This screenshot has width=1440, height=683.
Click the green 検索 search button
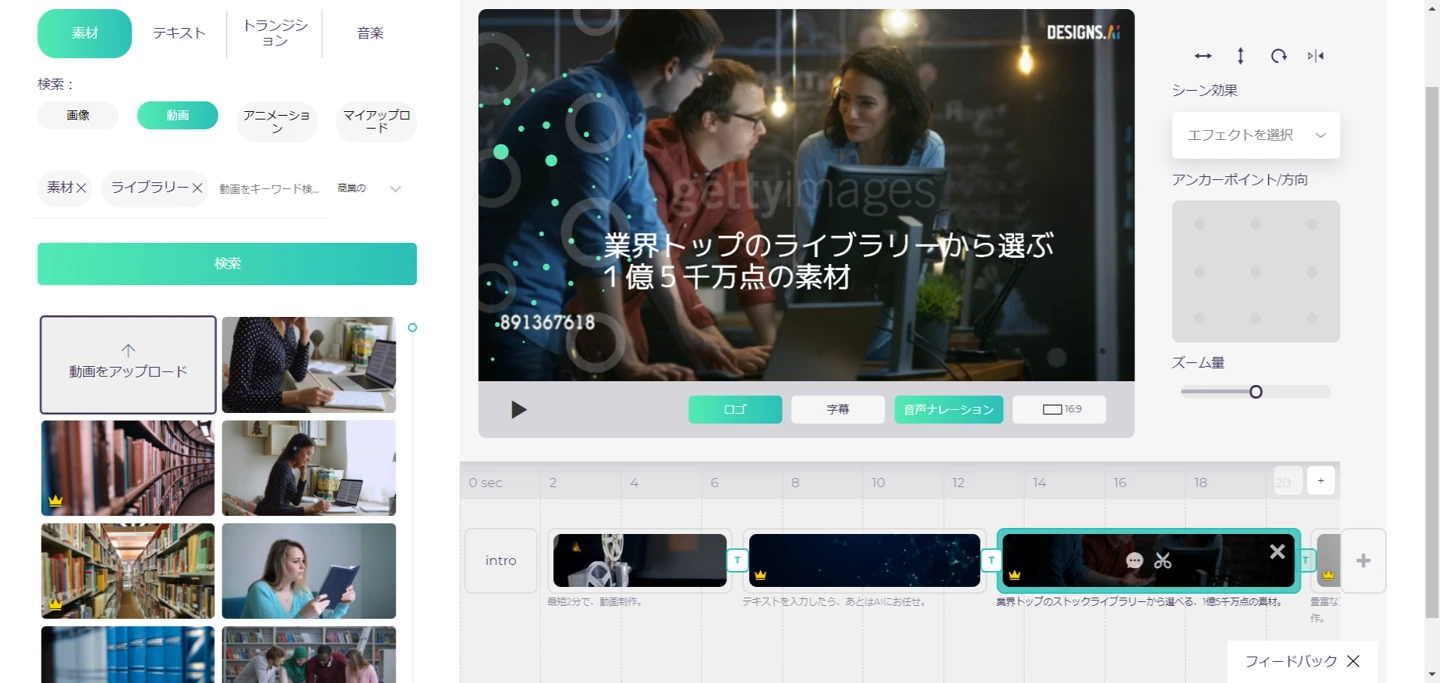[x=227, y=264]
